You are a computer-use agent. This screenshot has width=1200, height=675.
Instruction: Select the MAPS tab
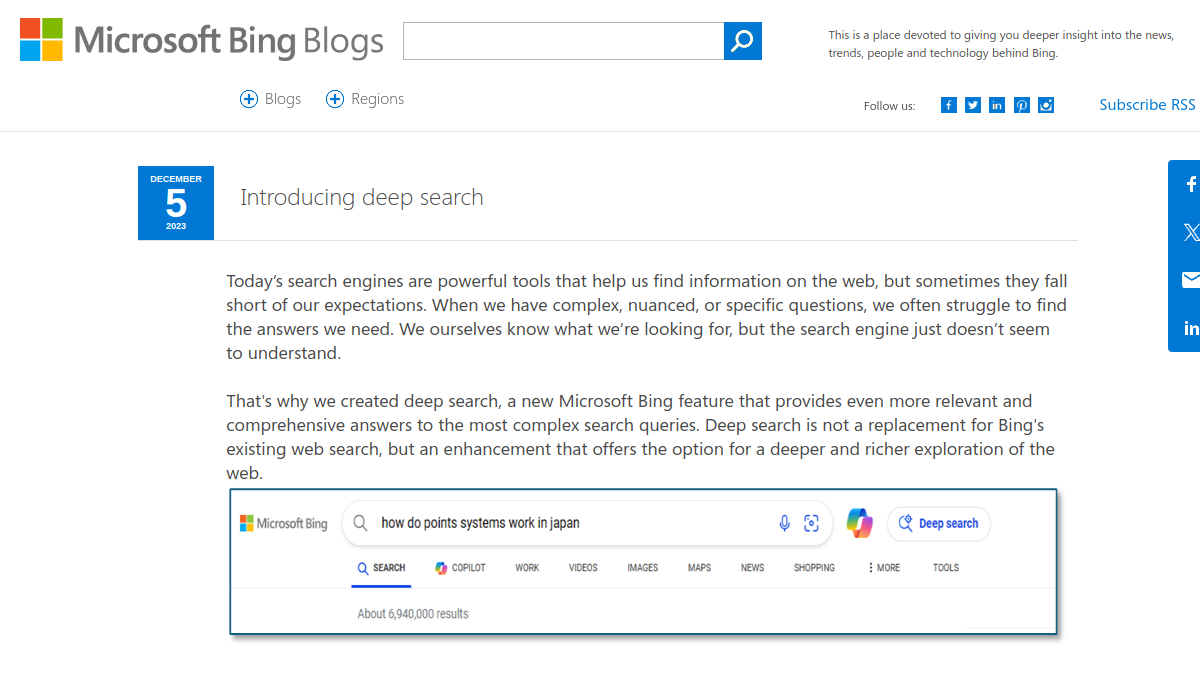click(699, 568)
